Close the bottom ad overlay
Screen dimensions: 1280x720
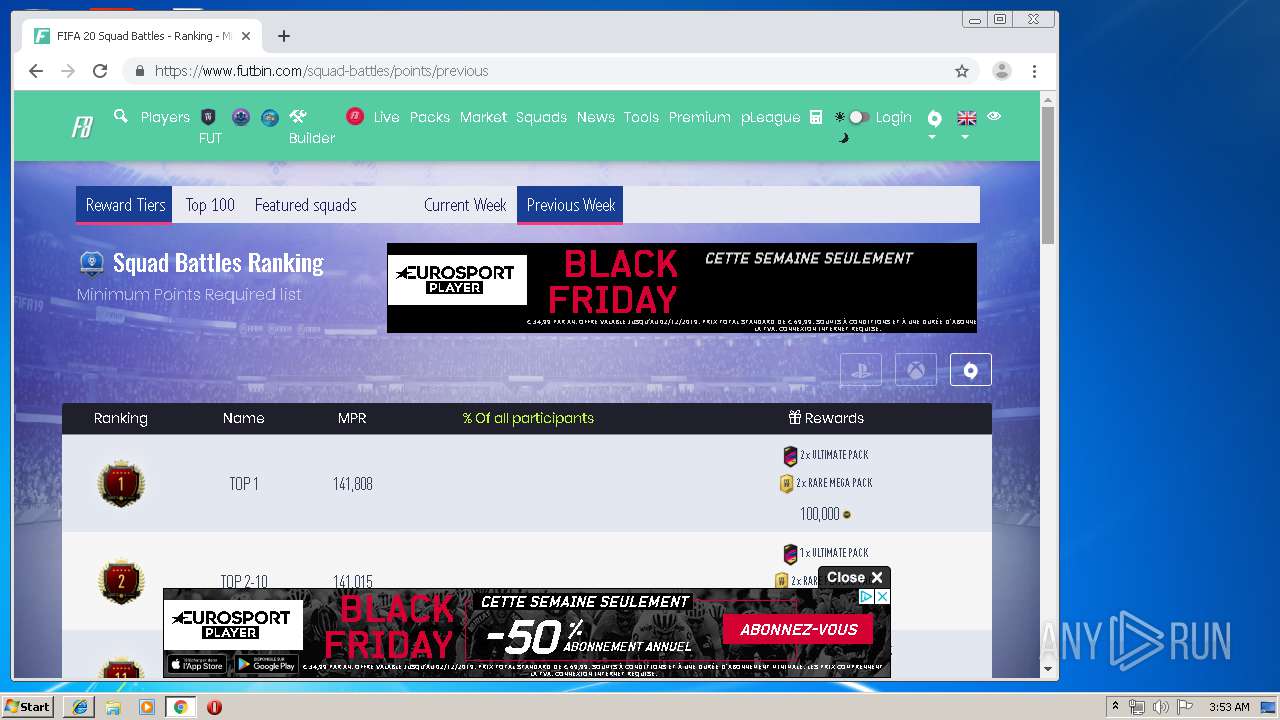[854, 577]
